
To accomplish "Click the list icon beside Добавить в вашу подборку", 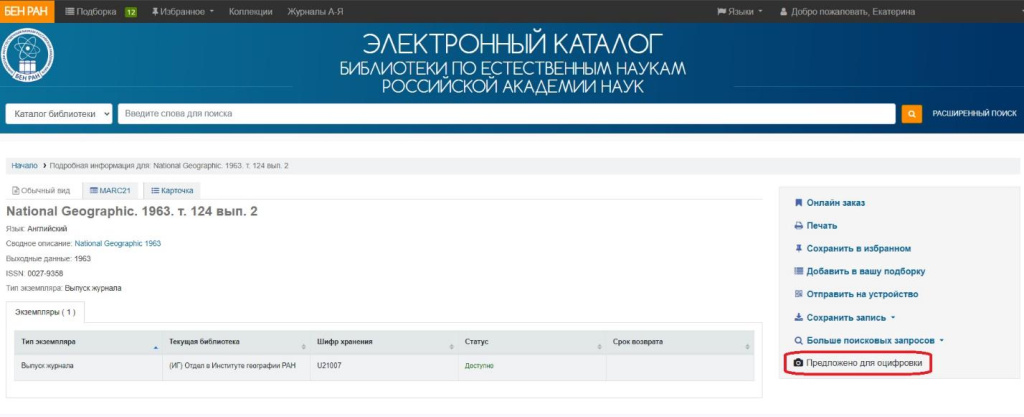I will click(798, 271).
